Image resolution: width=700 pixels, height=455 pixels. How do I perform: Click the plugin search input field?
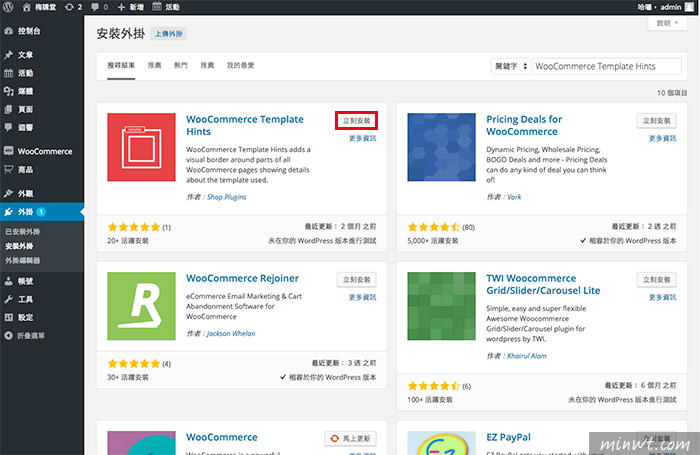pos(607,66)
